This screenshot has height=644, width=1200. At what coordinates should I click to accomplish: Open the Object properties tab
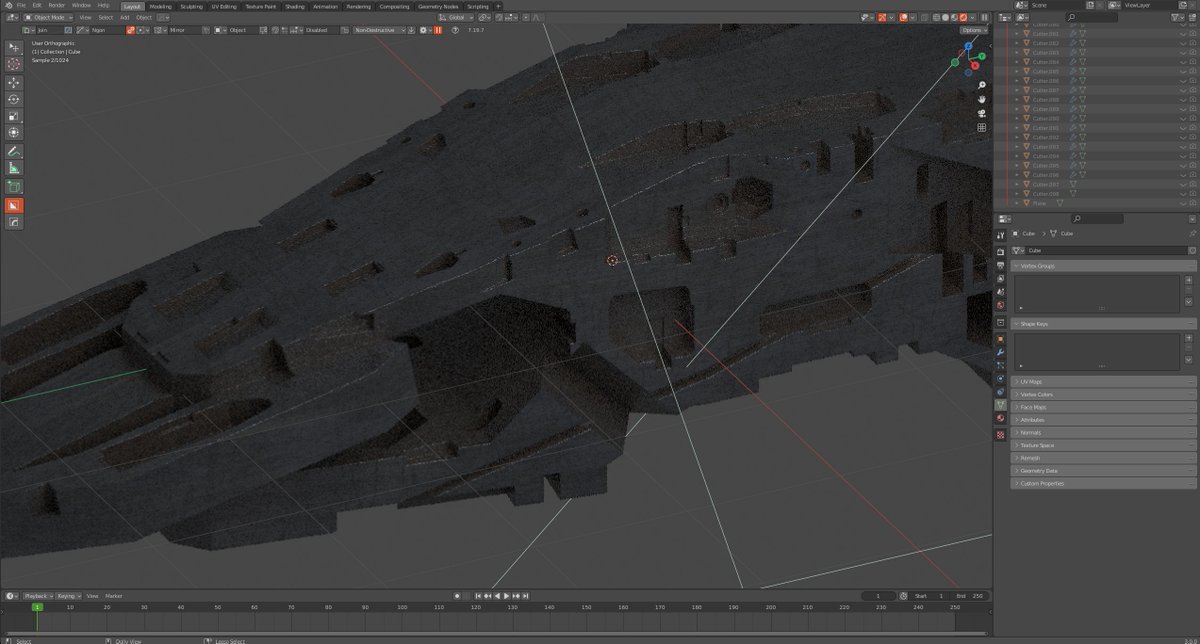coord(1001,339)
